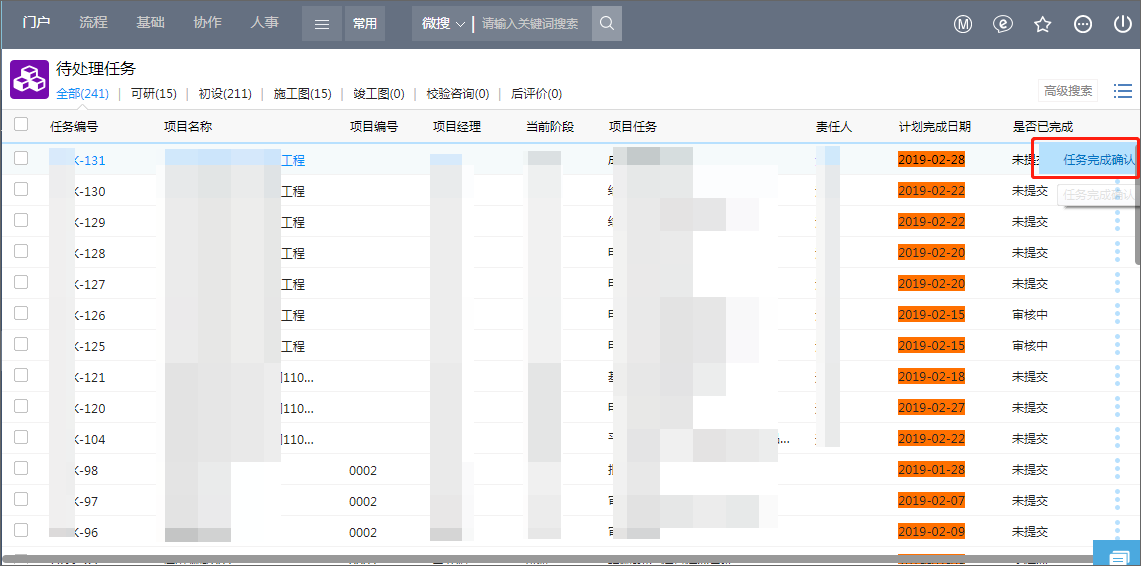
Task: Open the e-message chat icon
Action: pyautogui.click(x=1003, y=24)
